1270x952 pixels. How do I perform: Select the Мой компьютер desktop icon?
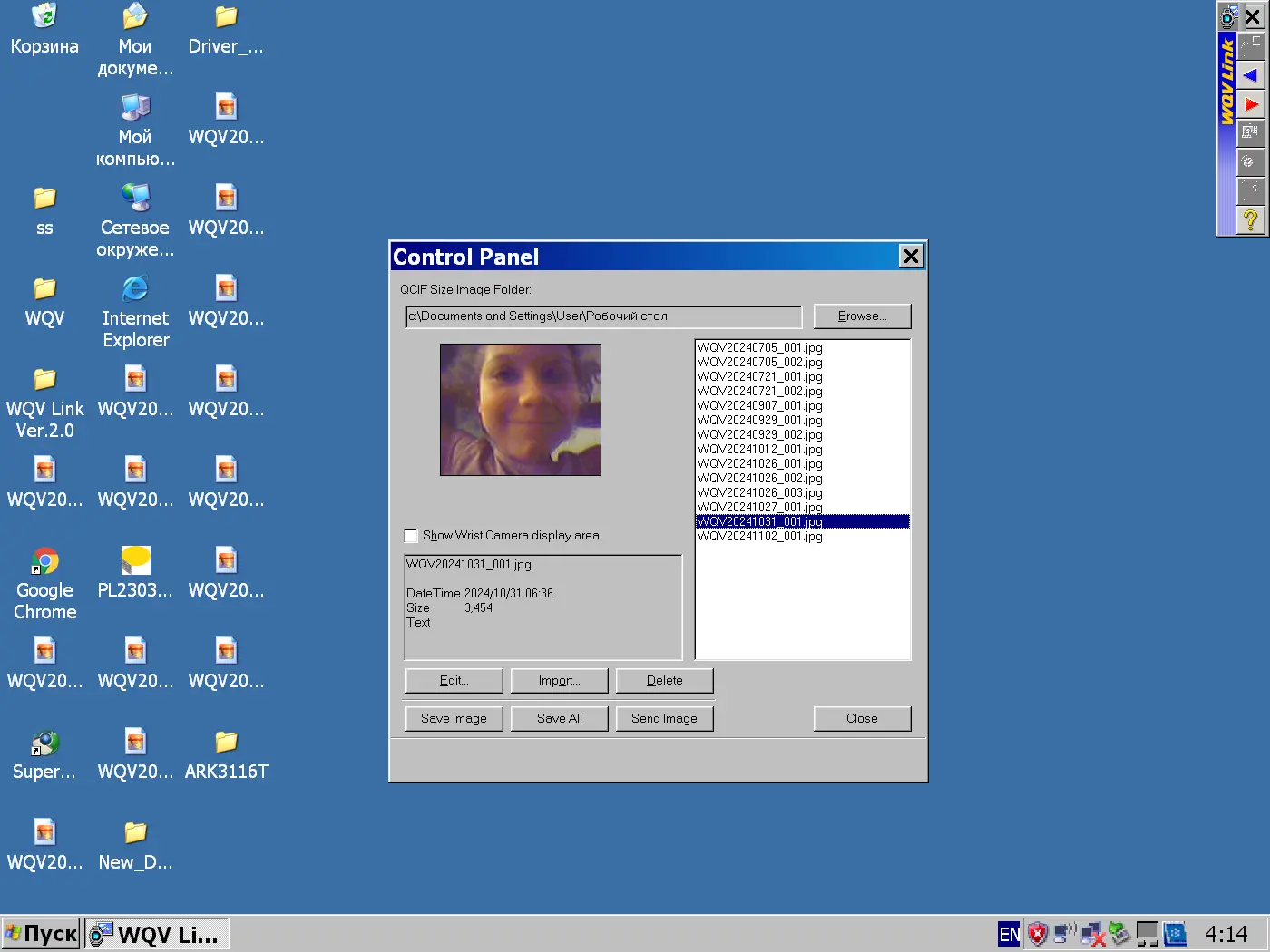(135, 131)
